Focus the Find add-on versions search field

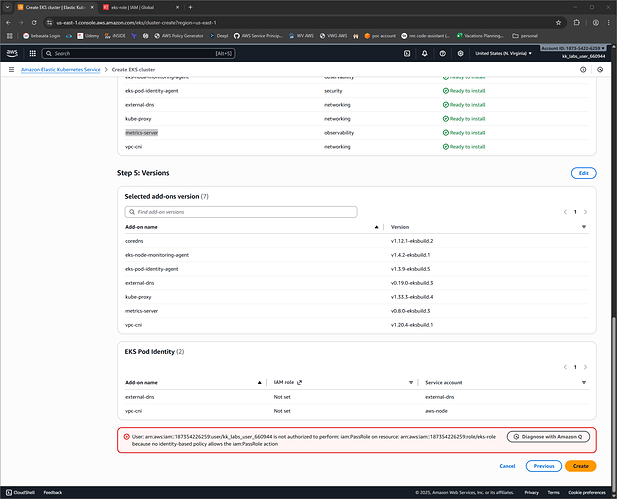tap(241, 212)
